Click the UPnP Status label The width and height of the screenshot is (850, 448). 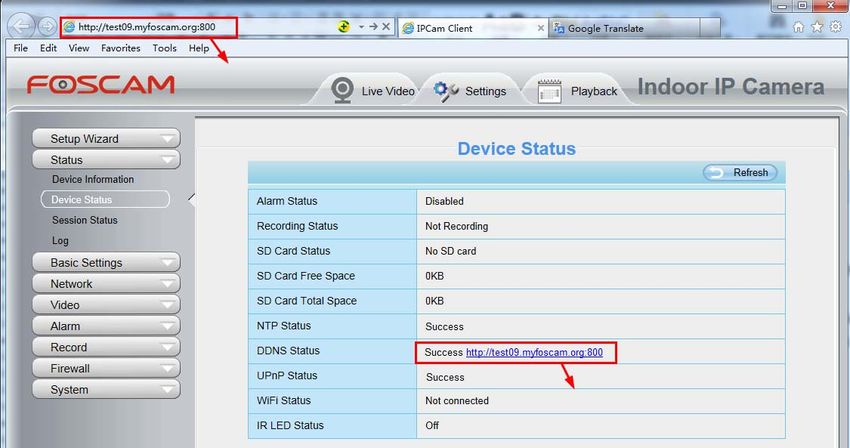coord(287,376)
